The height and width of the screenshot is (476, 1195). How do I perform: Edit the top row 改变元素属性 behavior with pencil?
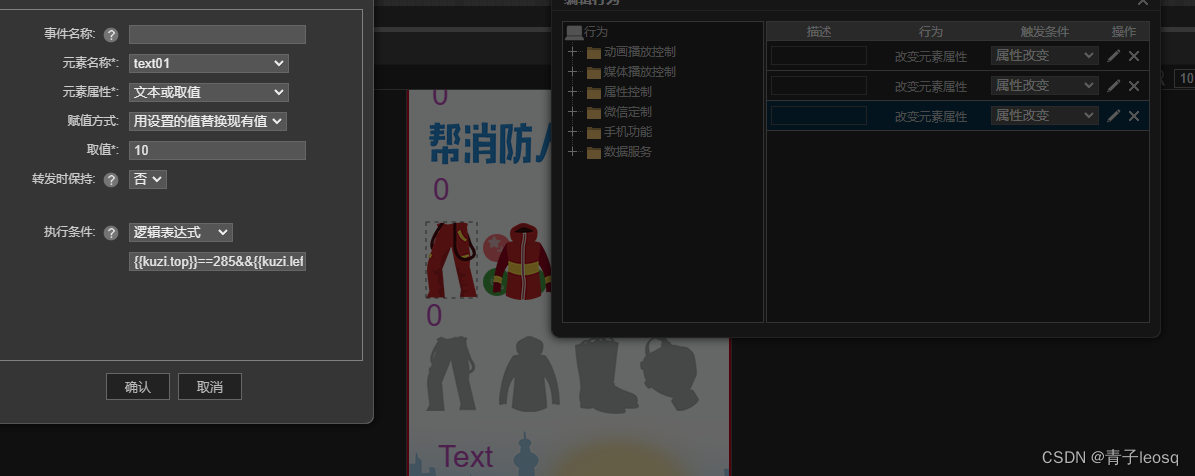(1113, 56)
